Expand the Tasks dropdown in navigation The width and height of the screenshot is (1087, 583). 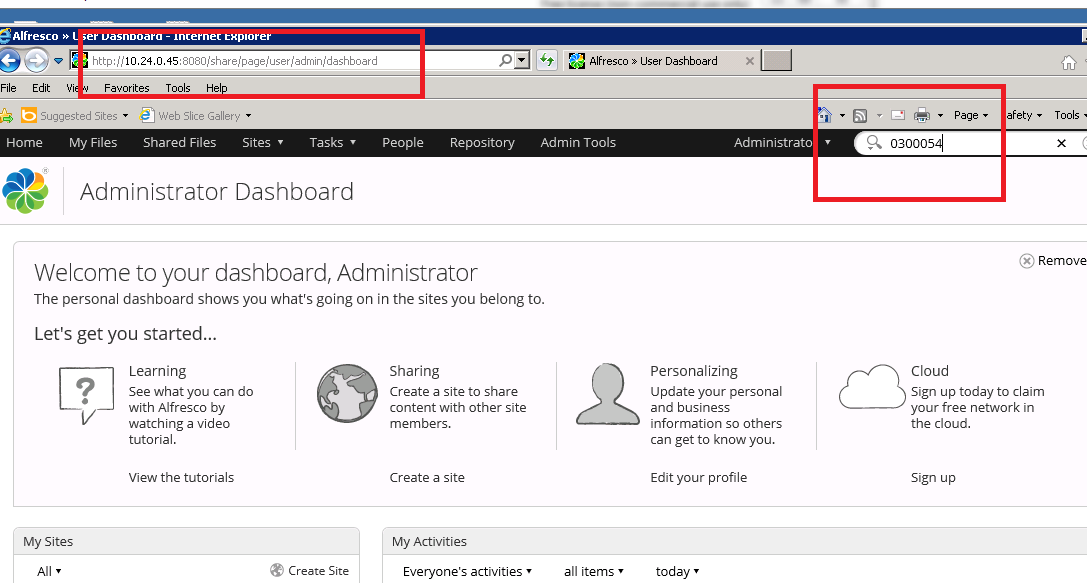point(332,143)
